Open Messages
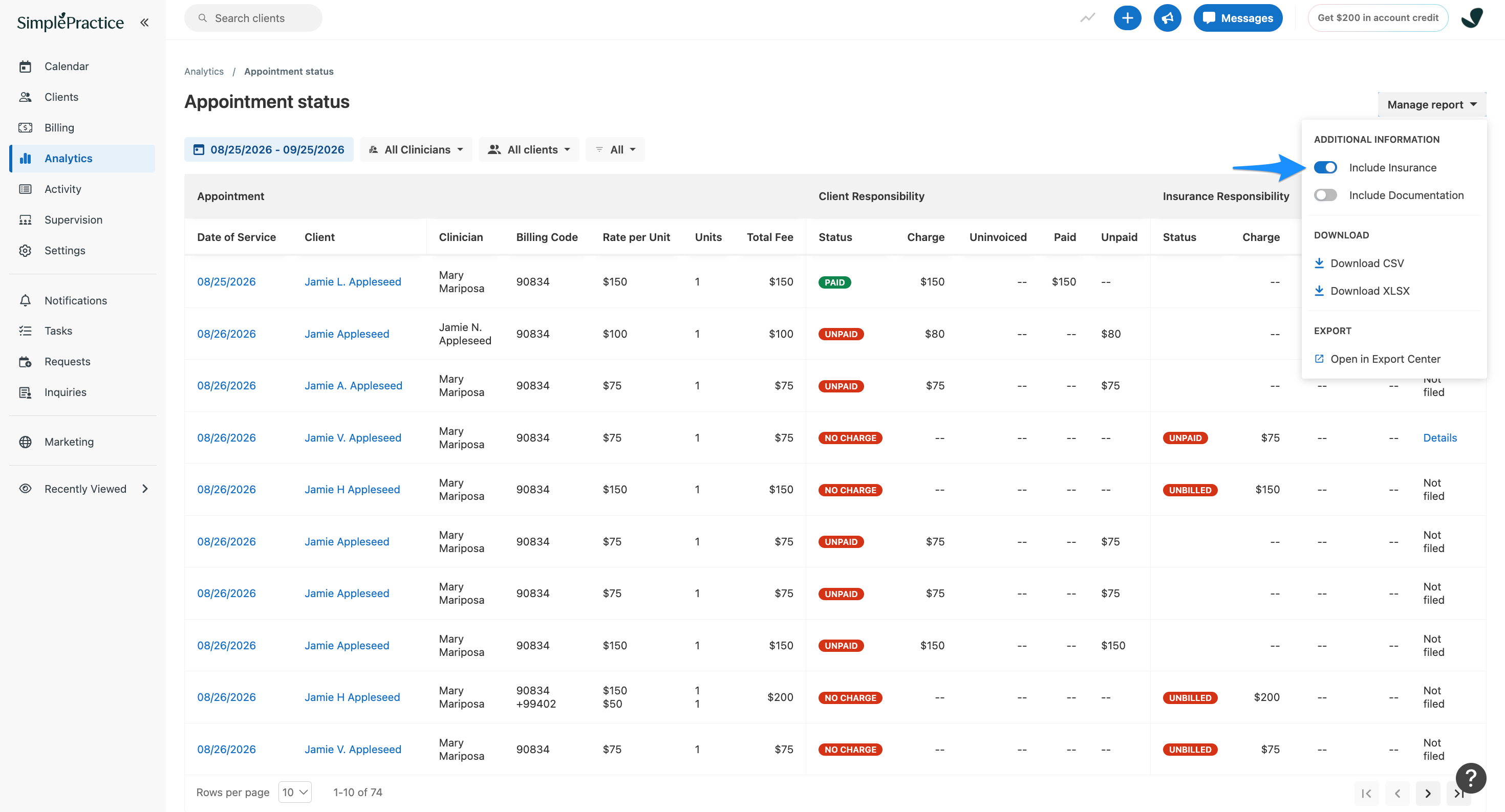The height and width of the screenshot is (812, 1505). 1237,18
